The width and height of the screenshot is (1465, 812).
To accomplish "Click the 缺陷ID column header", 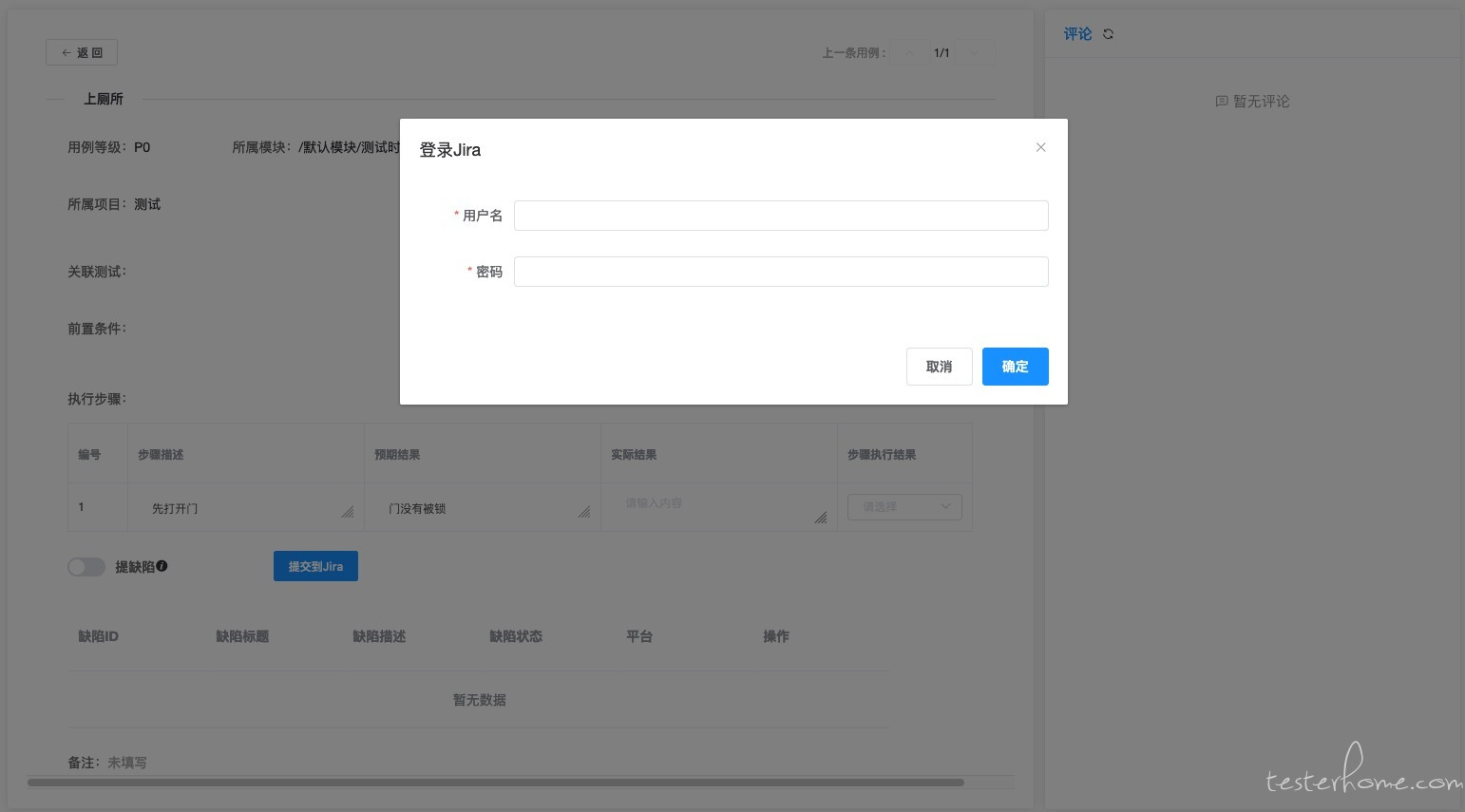I will (x=98, y=636).
